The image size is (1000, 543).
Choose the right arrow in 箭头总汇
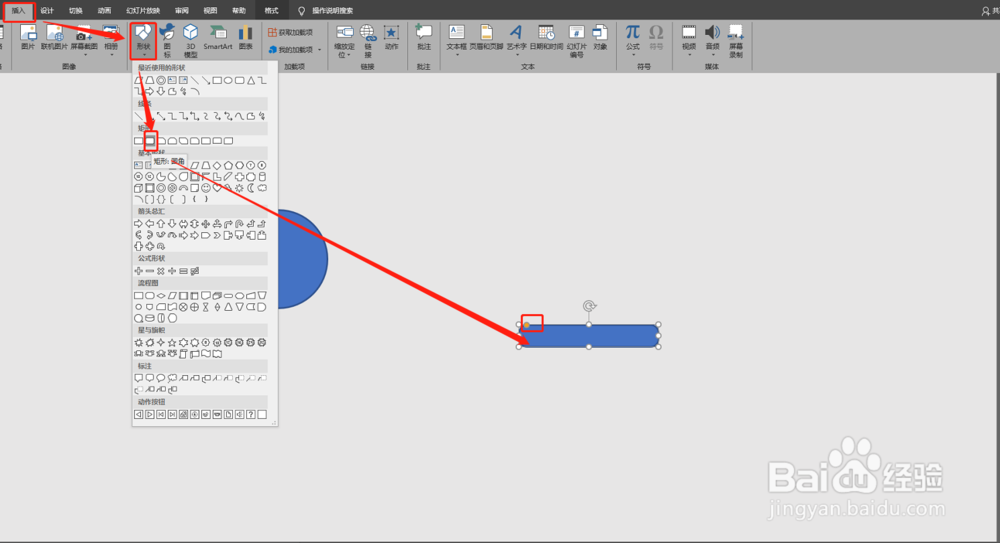click(x=138, y=223)
